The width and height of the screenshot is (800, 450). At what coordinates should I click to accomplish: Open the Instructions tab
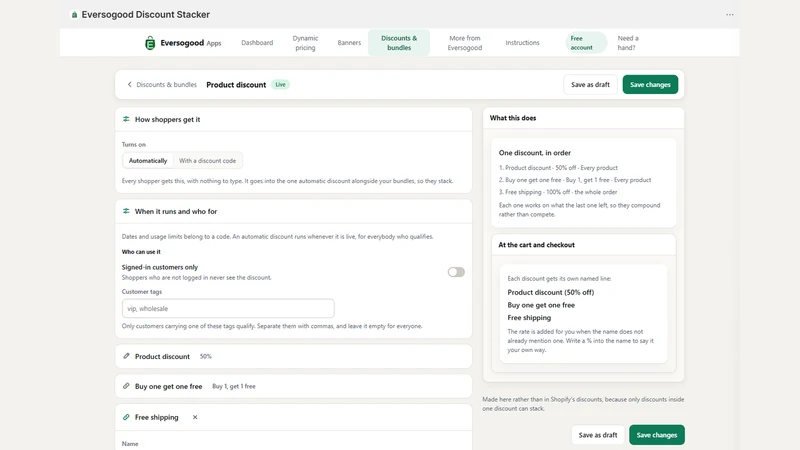tap(522, 43)
